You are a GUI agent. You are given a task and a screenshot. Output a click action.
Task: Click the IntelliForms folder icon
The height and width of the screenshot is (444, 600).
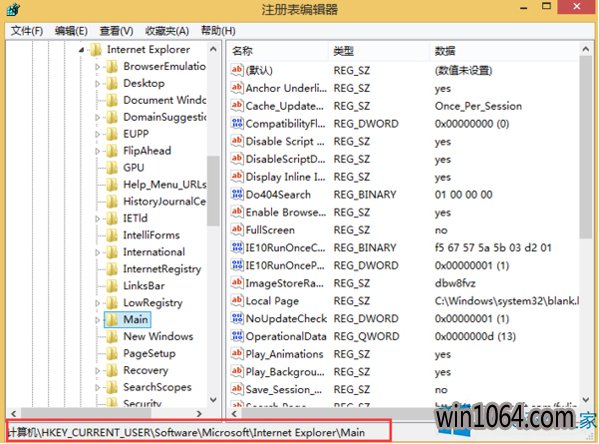point(112,235)
